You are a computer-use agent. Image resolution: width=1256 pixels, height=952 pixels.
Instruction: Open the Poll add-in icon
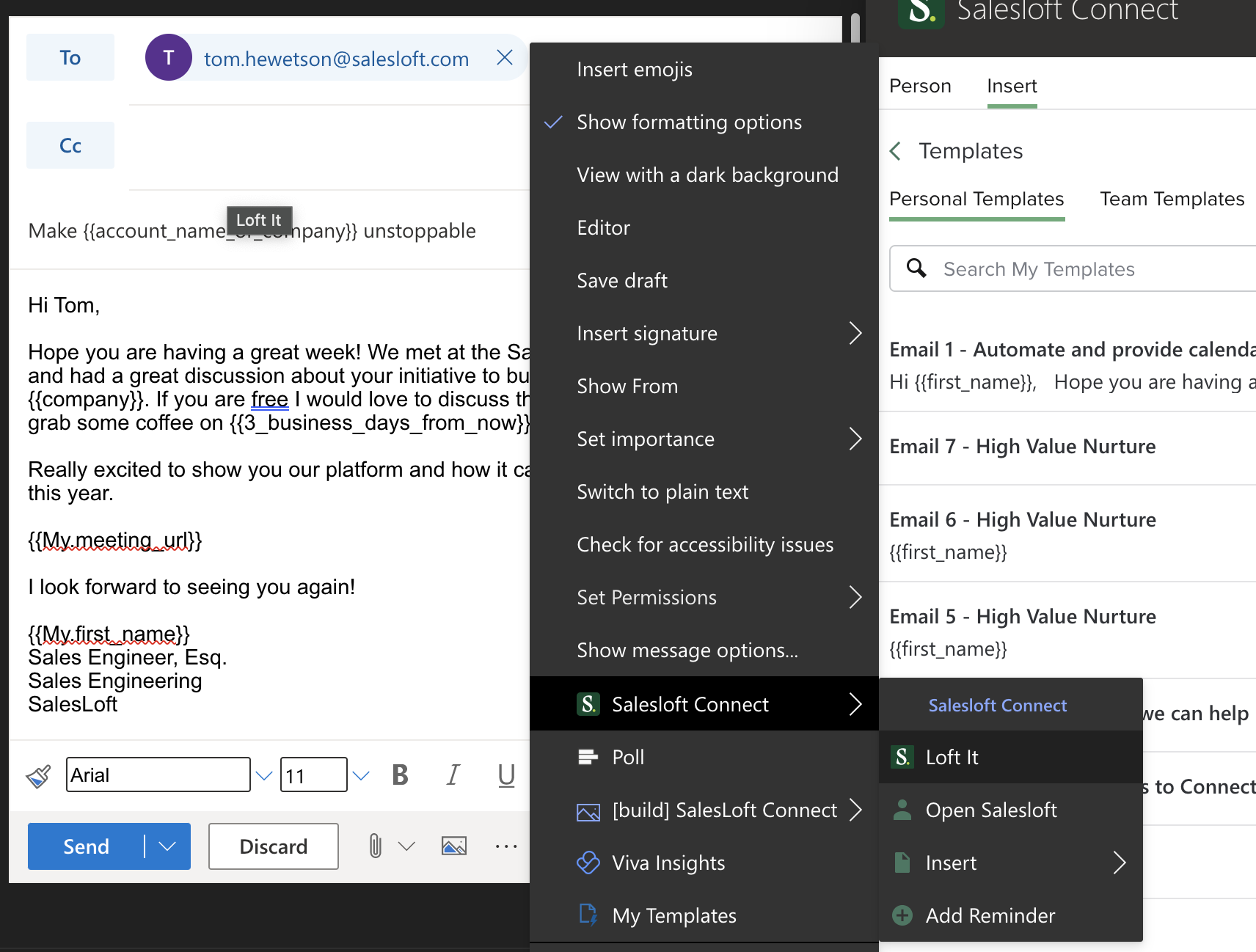[x=587, y=757]
